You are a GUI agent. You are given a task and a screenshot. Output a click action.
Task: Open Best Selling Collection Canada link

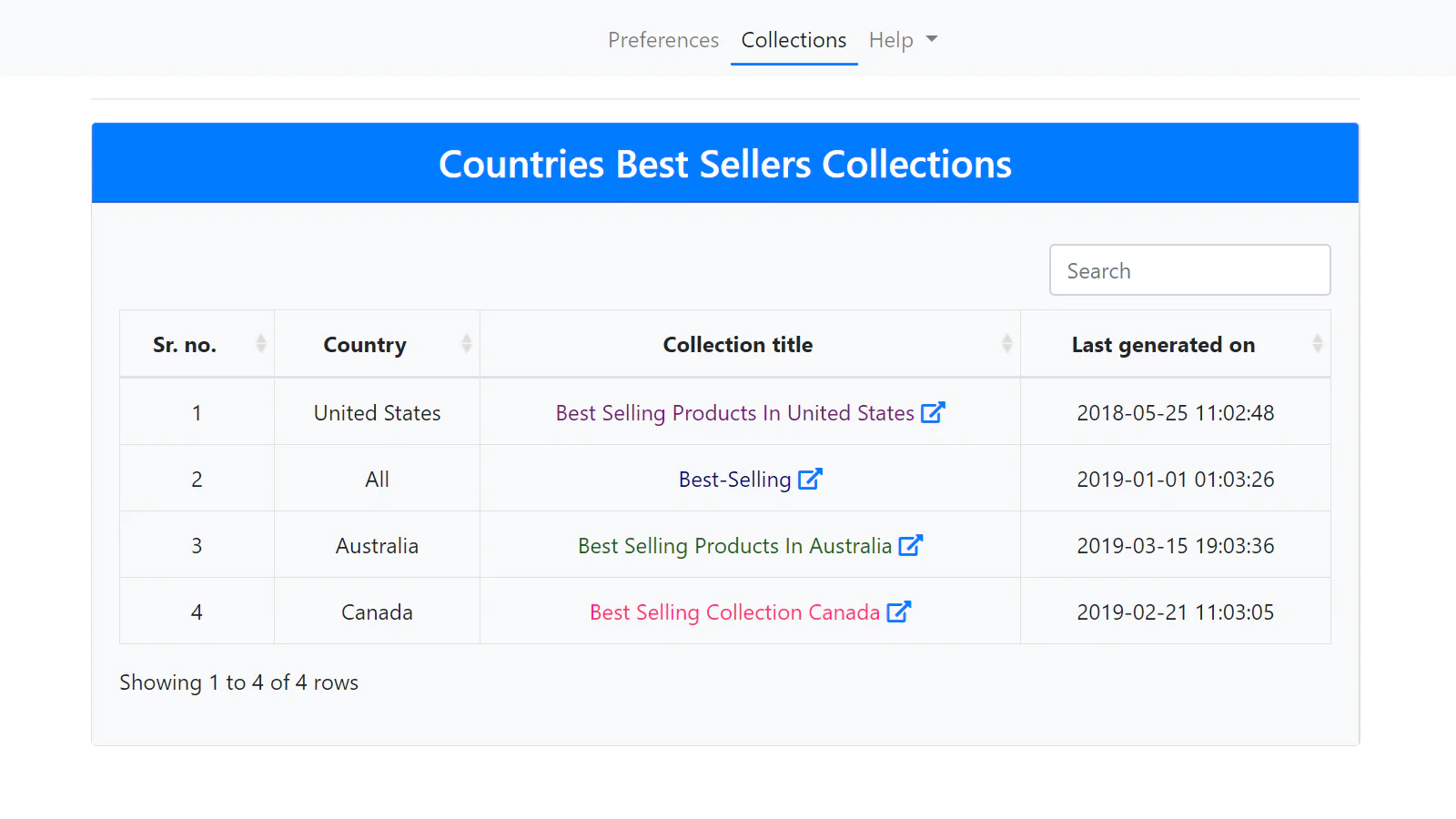tap(734, 612)
